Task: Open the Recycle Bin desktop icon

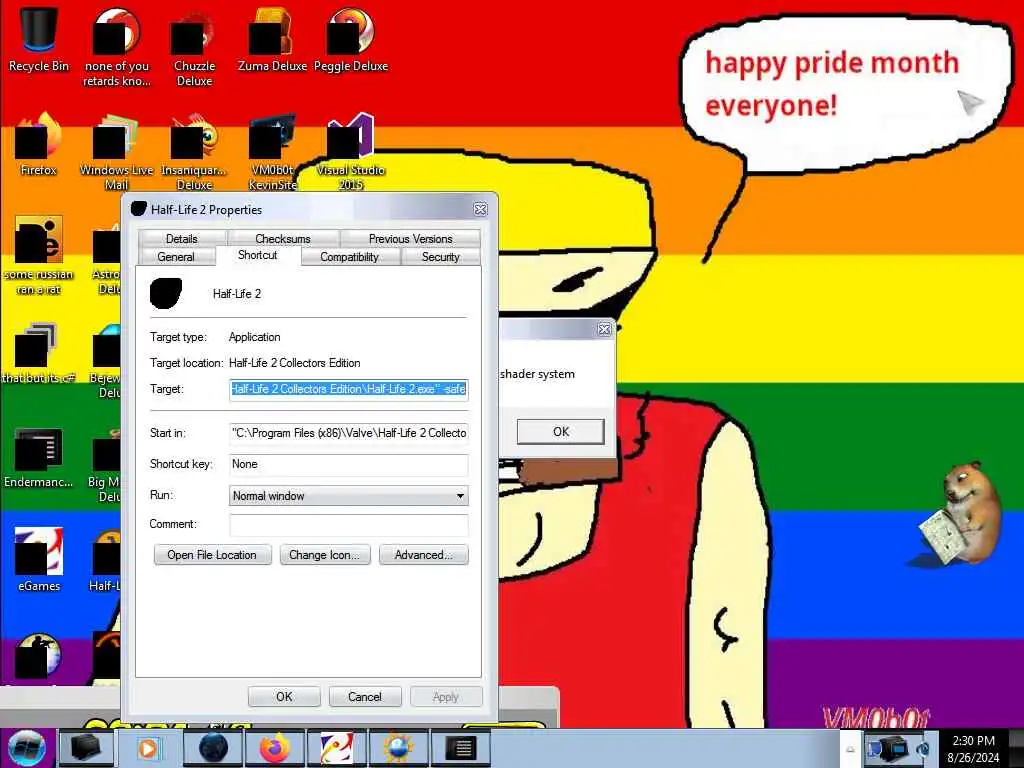Action: [x=39, y=39]
